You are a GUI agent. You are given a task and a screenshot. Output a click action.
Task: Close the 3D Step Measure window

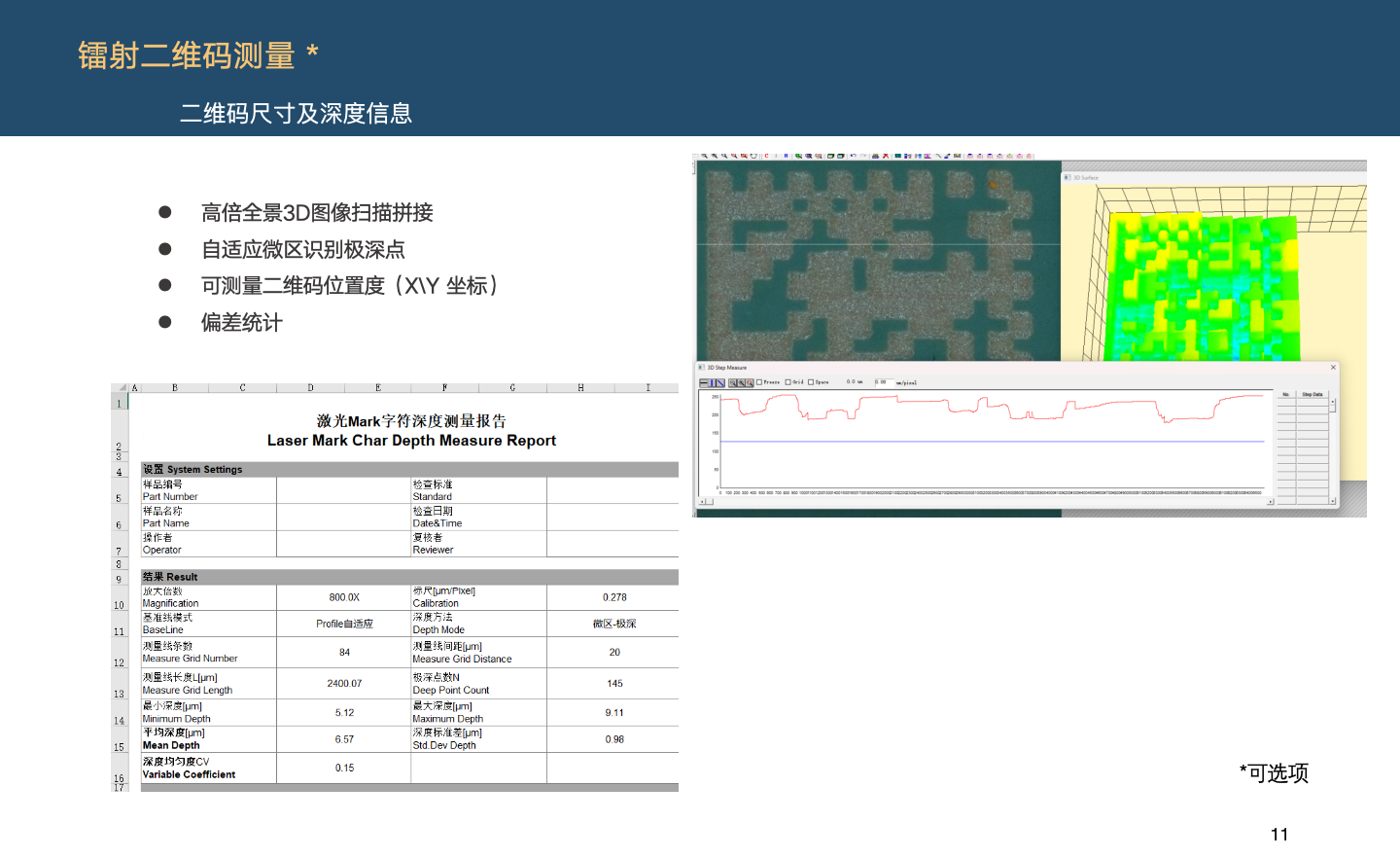tap(1333, 367)
